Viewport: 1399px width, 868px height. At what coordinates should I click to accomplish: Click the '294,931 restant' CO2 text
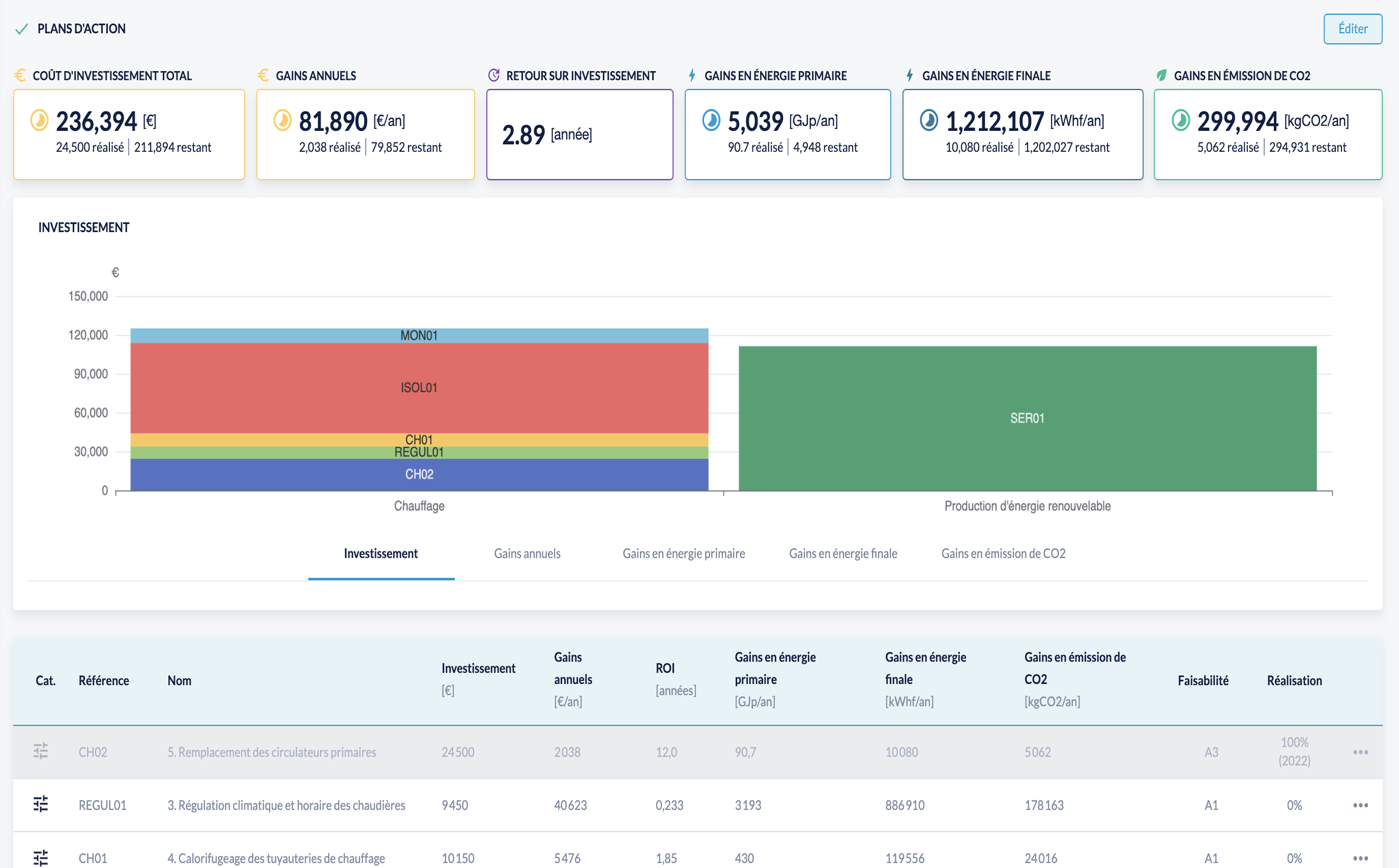1307,148
